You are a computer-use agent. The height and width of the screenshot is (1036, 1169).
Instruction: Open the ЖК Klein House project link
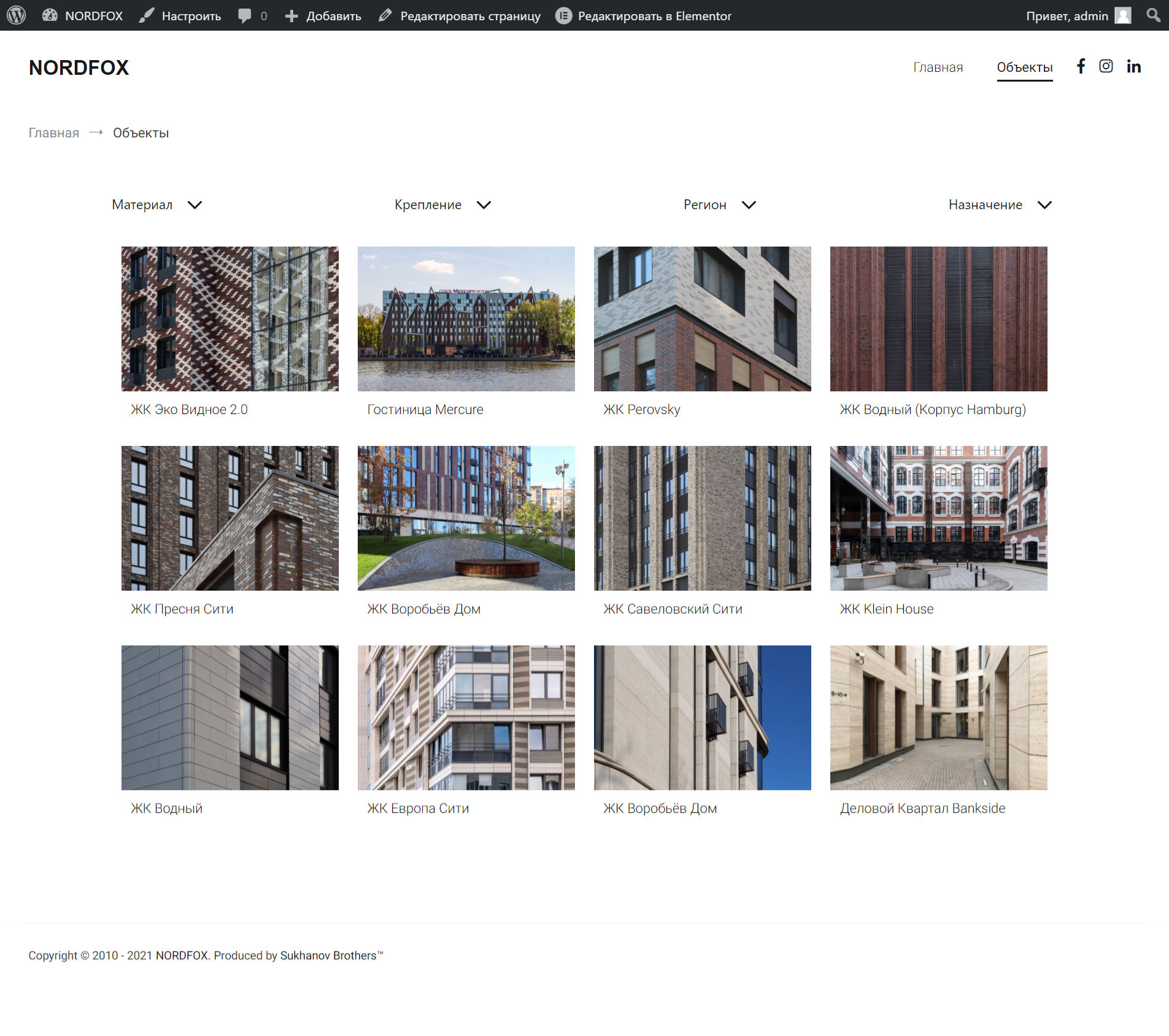pyautogui.click(x=887, y=609)
